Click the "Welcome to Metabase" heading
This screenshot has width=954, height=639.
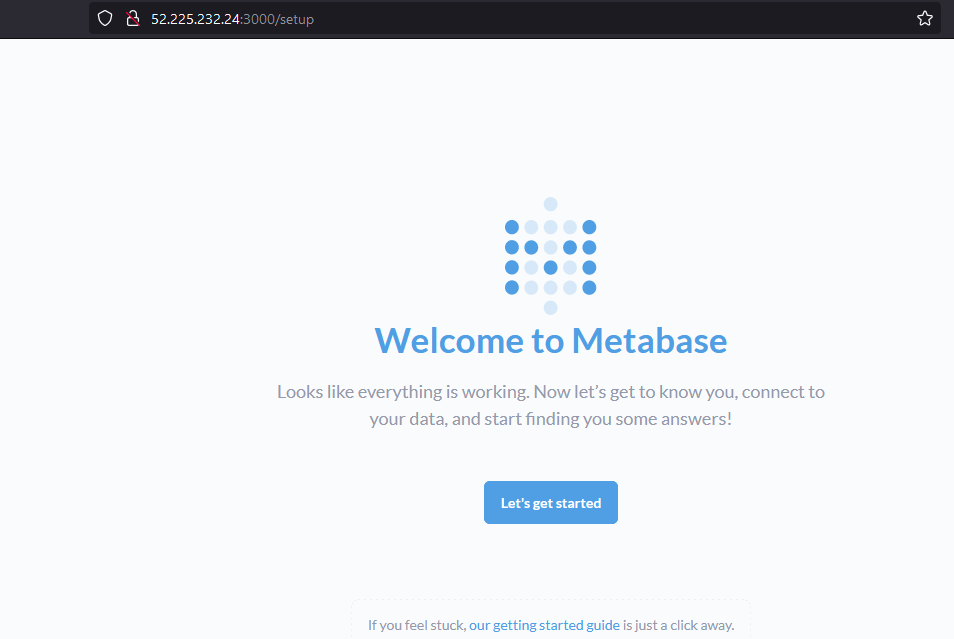point(550,341)
